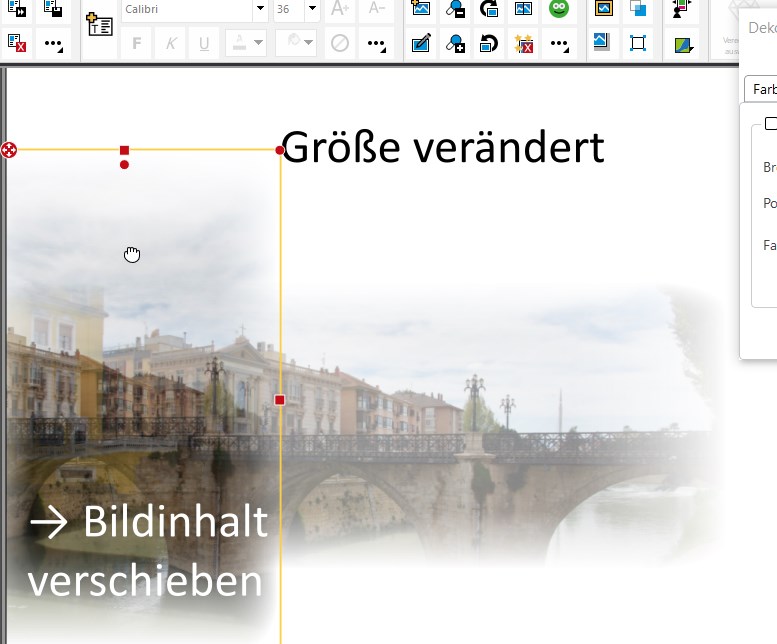Open the font size 36 dropdown
Screen dimensions: 777x644
coord(312,9)
